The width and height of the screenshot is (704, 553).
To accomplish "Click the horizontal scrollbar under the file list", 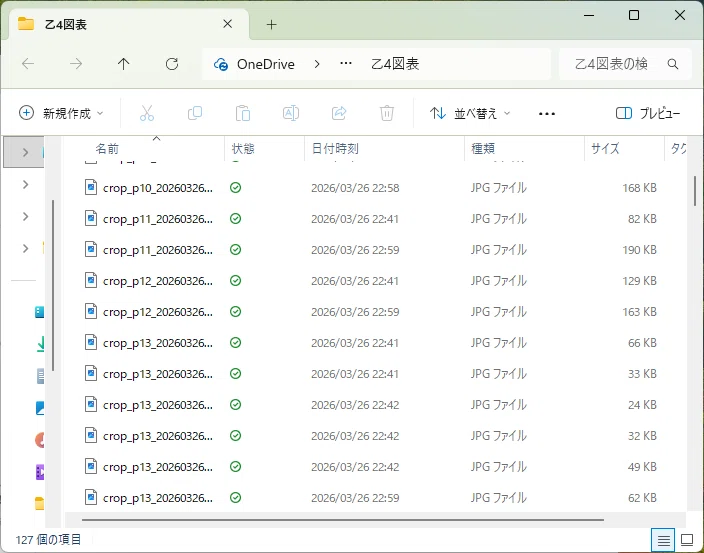I will [x=343, y=520].
